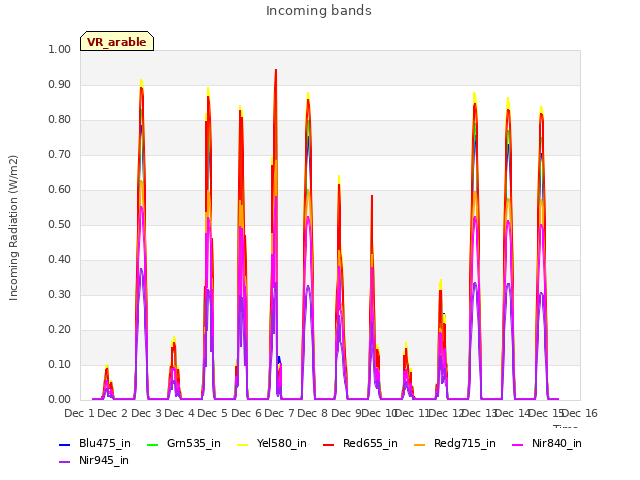The height and width of the screenshot is (480, 640).
Task: Click the Dec 5 x-axis tick label
Action: 213,413
